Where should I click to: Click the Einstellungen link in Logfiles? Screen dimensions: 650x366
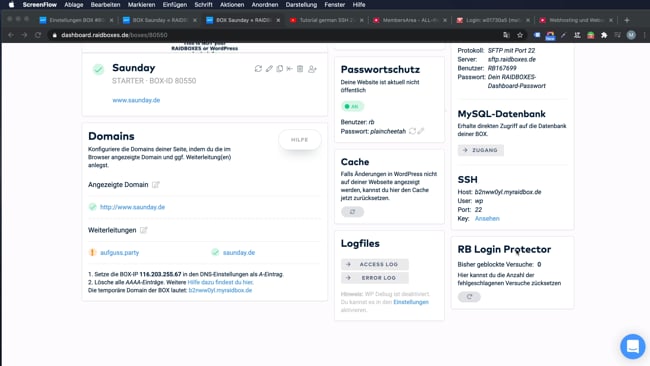pyautogui.click(x=411, y=302)
